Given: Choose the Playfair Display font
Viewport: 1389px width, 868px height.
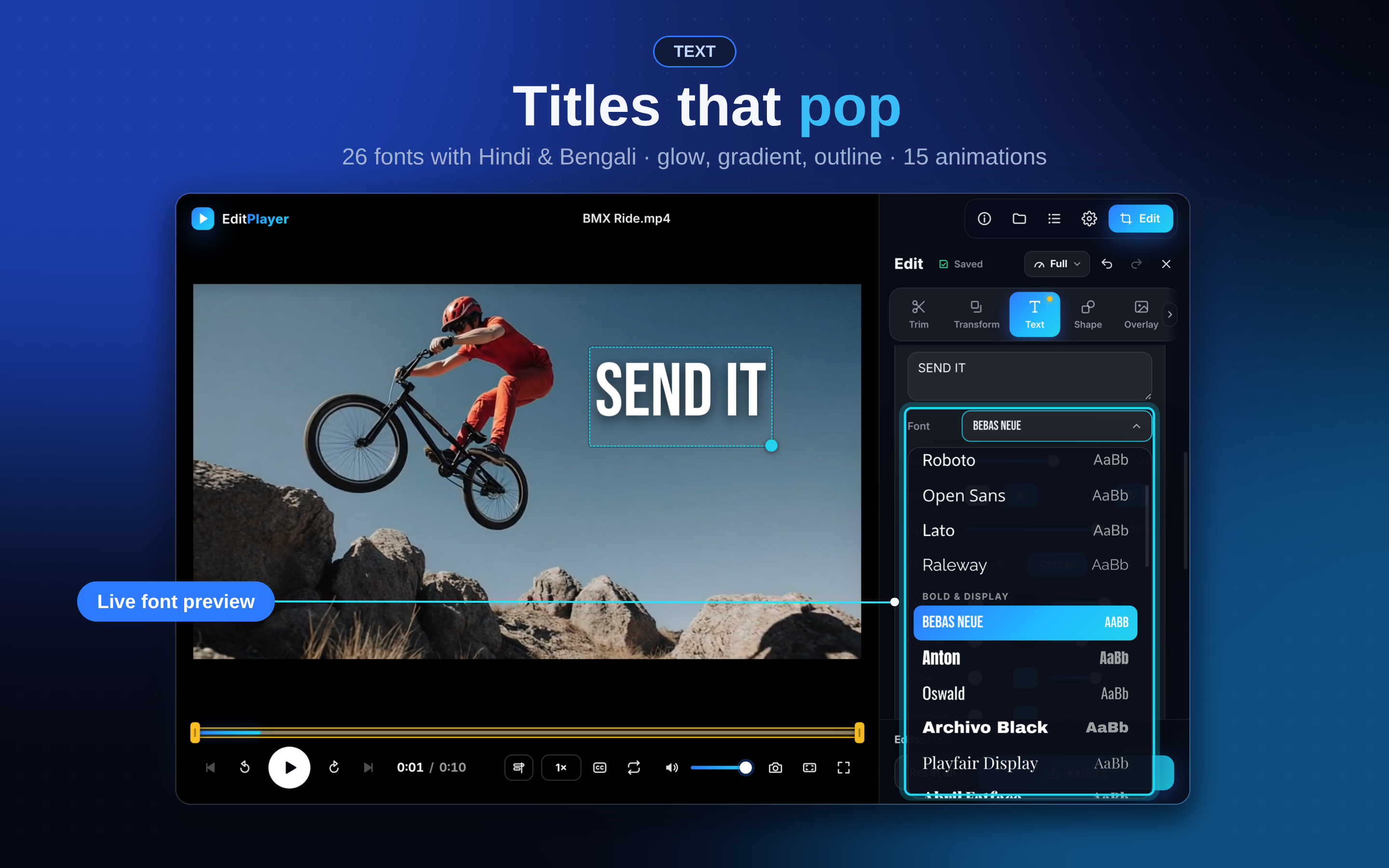Looking at the screenshot, I should point(1025,763).
